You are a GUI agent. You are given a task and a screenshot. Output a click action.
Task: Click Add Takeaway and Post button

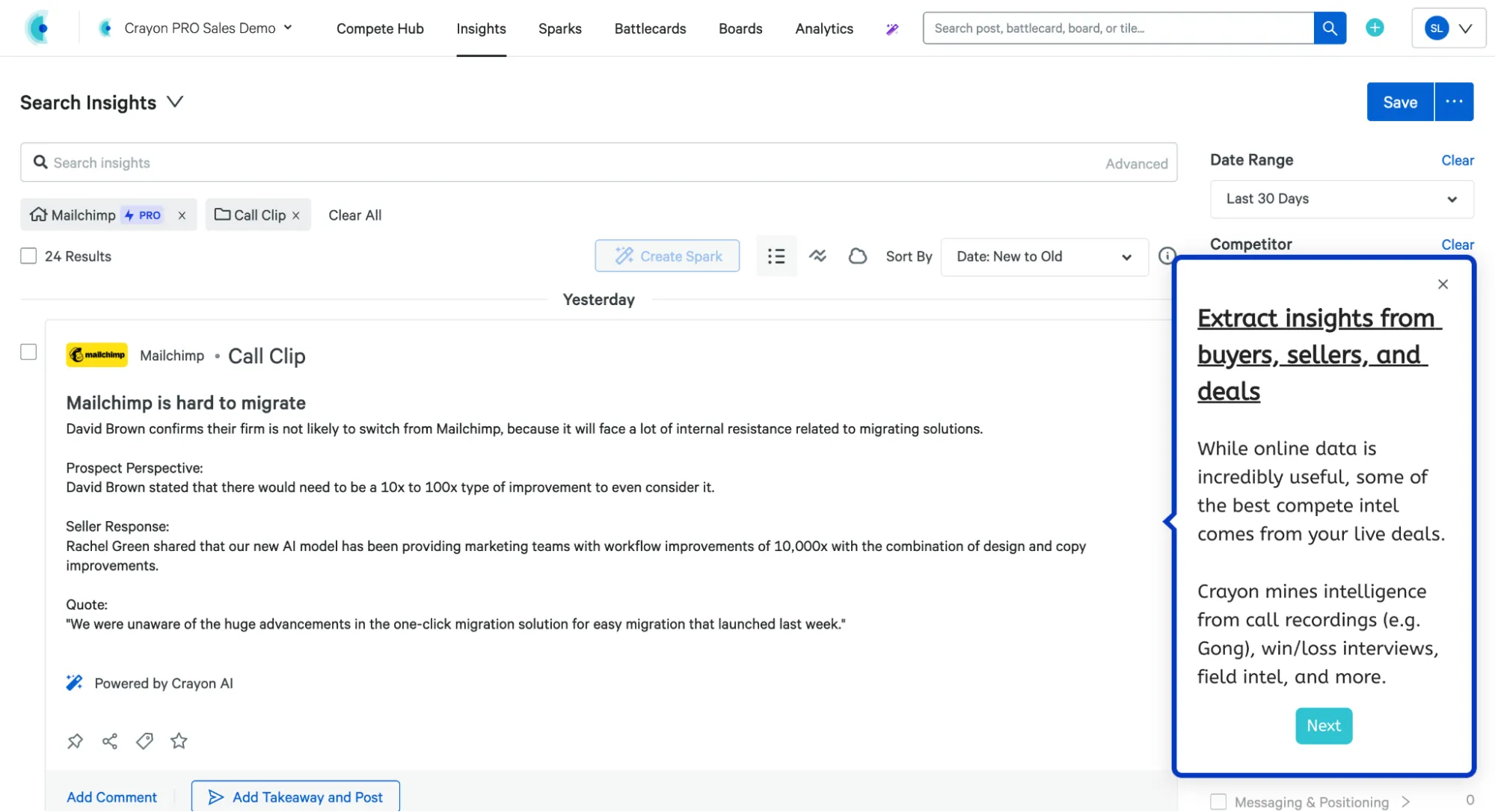pos(295,797)
